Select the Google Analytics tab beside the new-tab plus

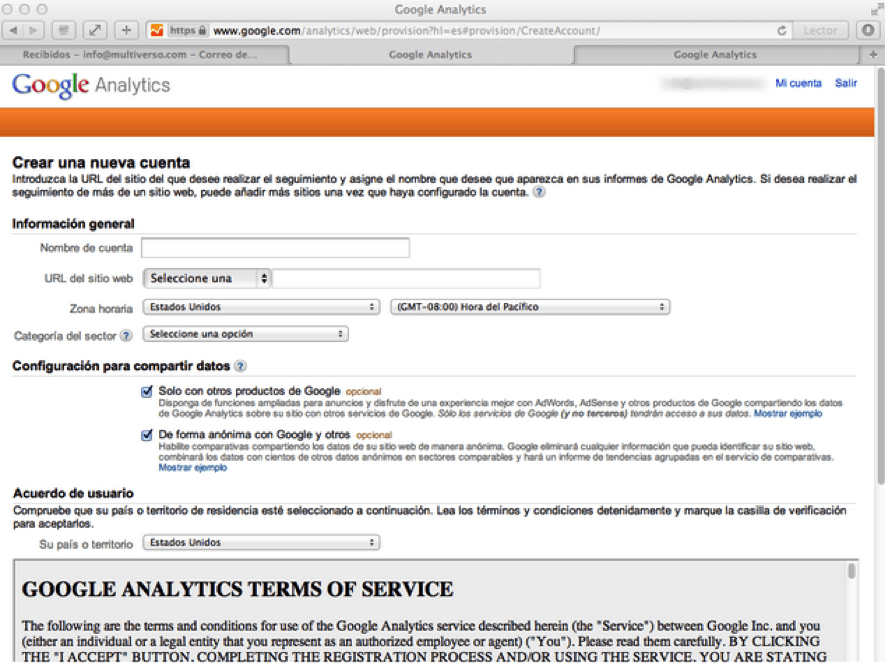click(x=715, y=55)
